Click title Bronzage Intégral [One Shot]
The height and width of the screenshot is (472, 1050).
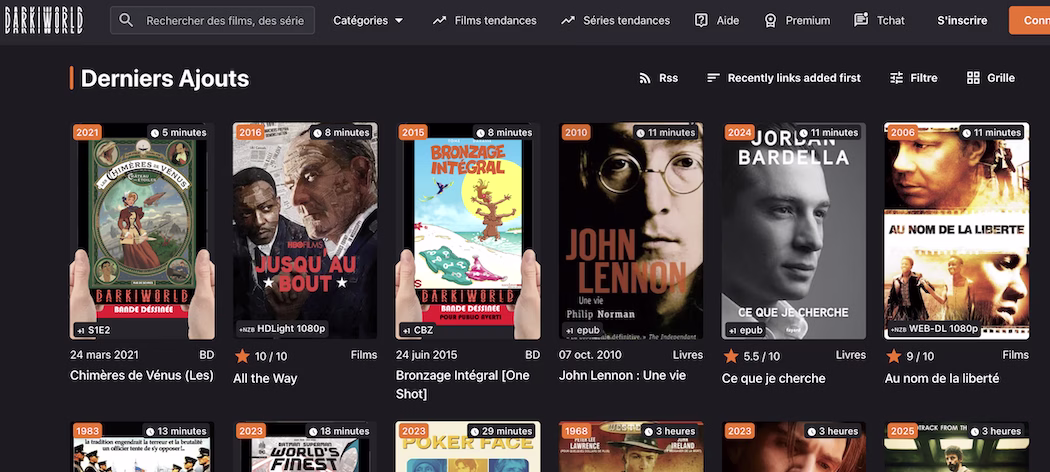pos(463,385)
